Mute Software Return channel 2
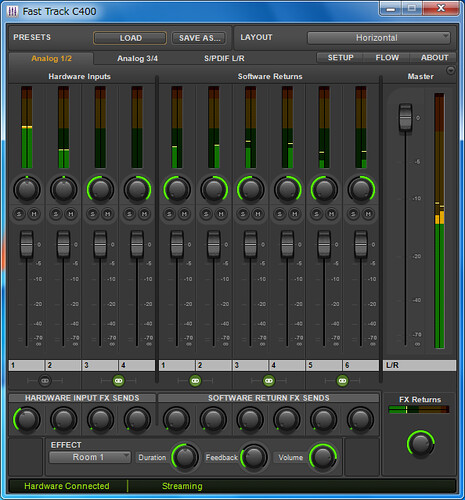This screenshot has width=465, height=500. [x=221, y=214]
